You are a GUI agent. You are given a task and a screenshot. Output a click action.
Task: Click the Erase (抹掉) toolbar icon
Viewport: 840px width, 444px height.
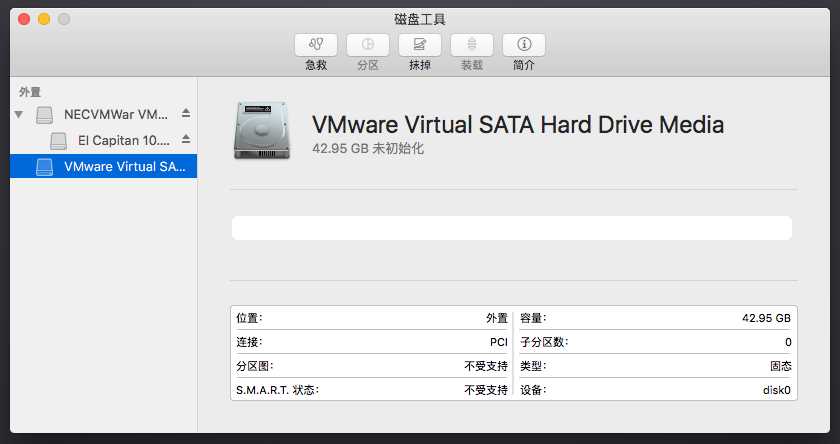pos(419,44)
